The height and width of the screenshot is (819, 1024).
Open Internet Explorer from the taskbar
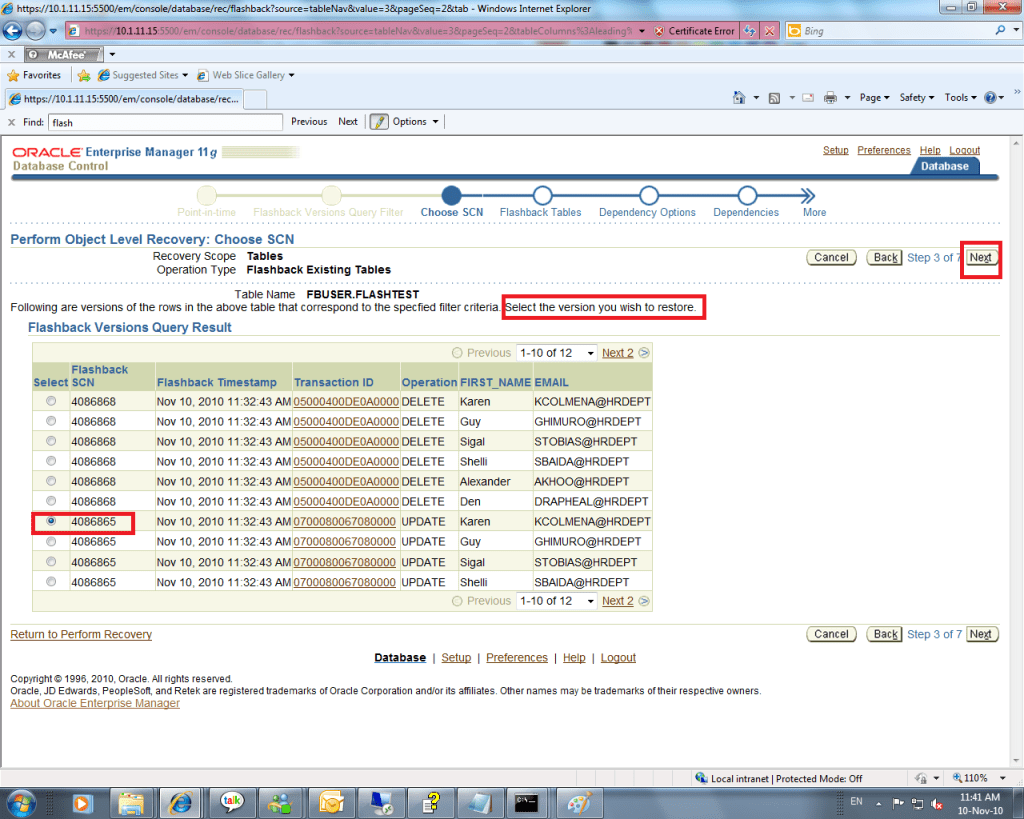pyautogui.click(x=181, y=801)
